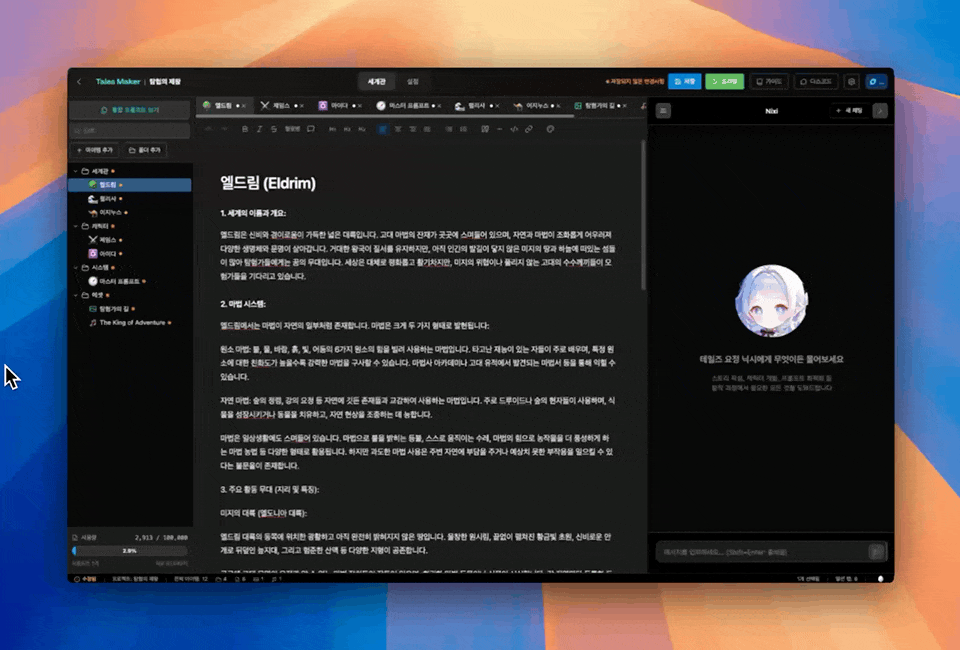960x650 pixels.
Task: Insert a code block from the toolbar
Action: click(x=514, y=129)
